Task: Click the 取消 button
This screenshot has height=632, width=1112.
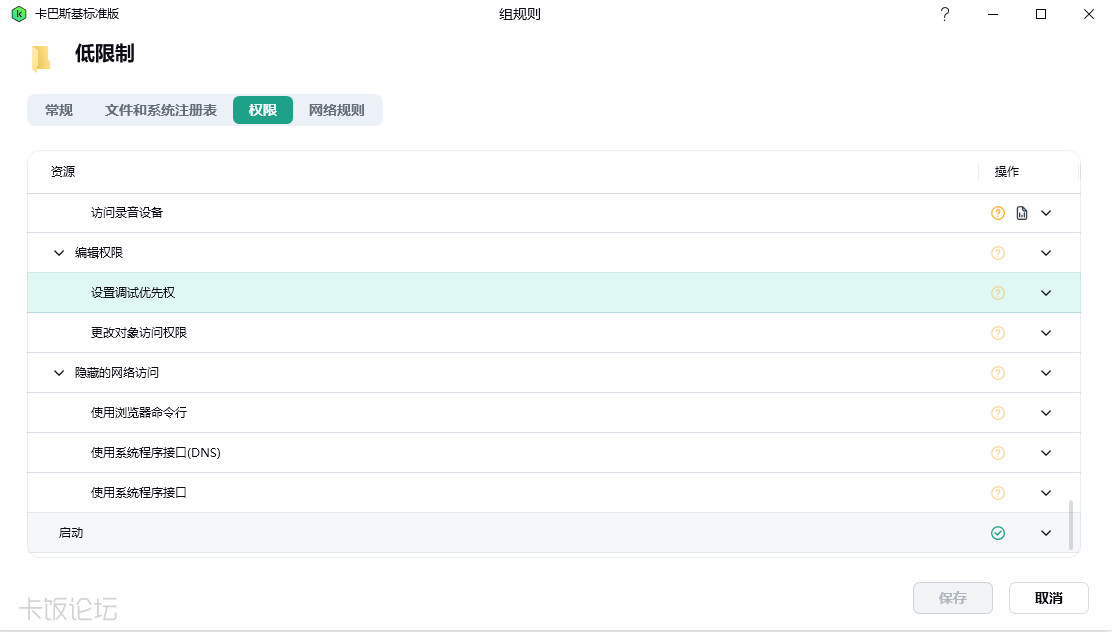Action: tap(1049, 598)
